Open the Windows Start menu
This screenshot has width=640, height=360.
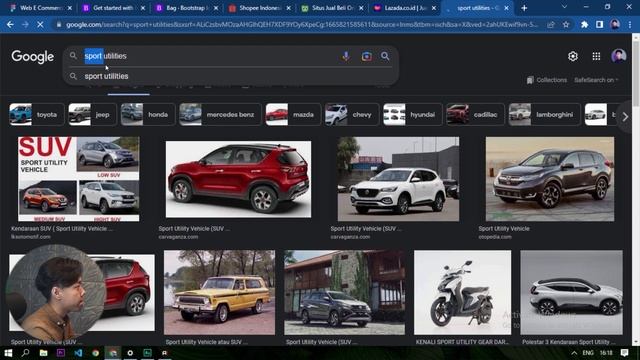click(x=8, y=353)
